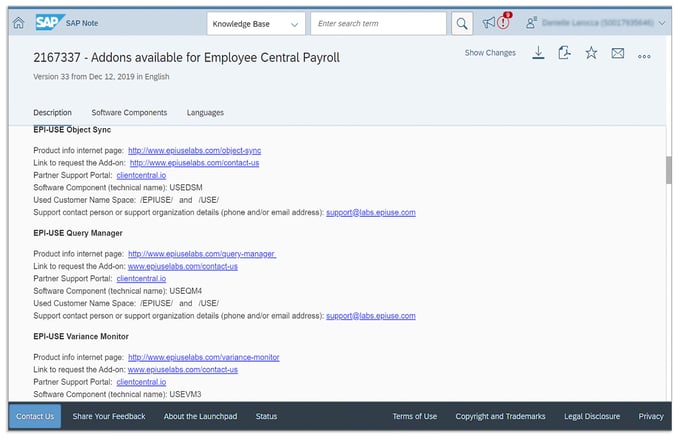Click support email under Object Sync
This screenshot has height=437, width=677.
[x=371, y=212]
